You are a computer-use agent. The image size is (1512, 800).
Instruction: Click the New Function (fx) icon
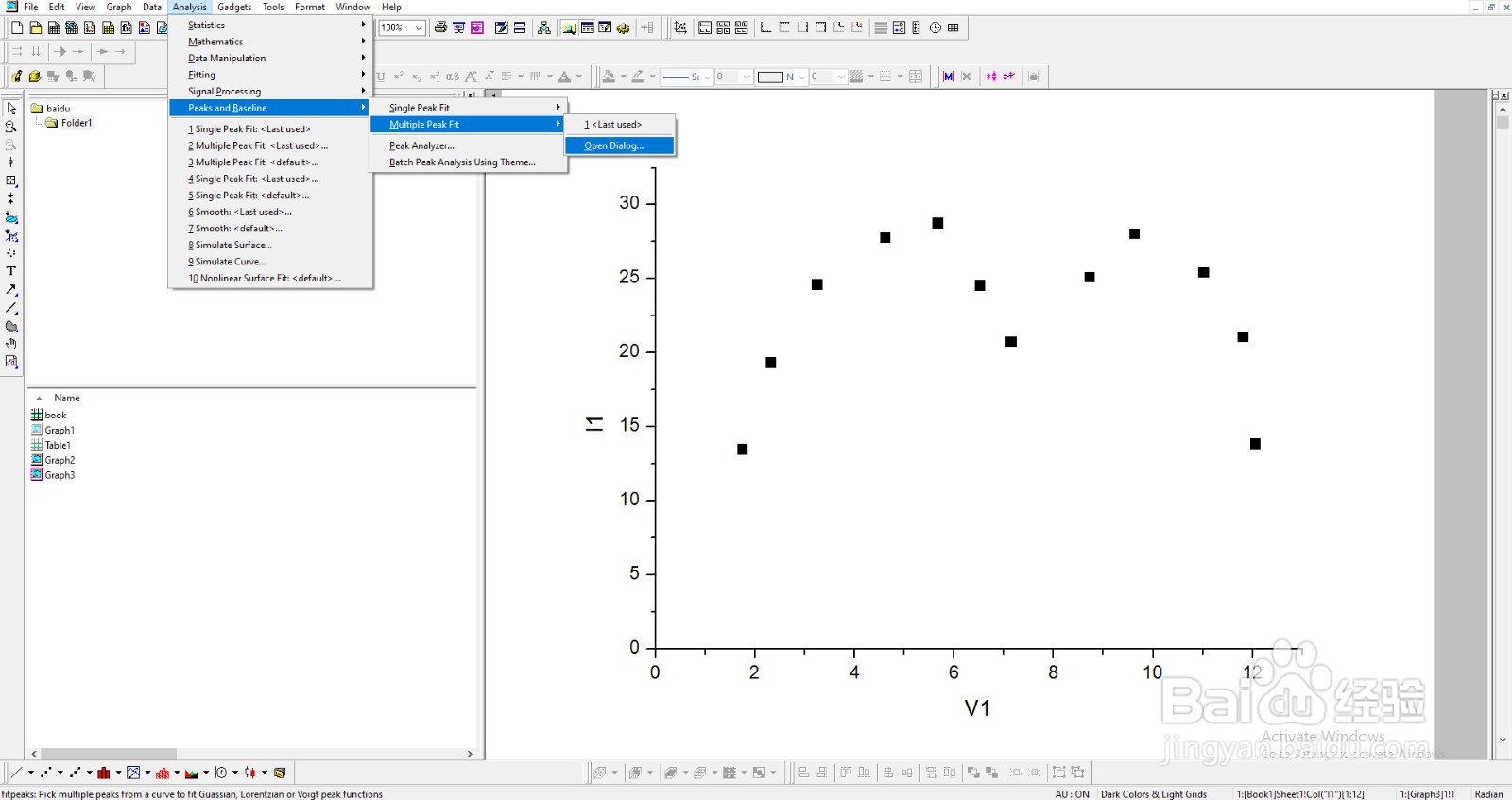pos(126,27)
